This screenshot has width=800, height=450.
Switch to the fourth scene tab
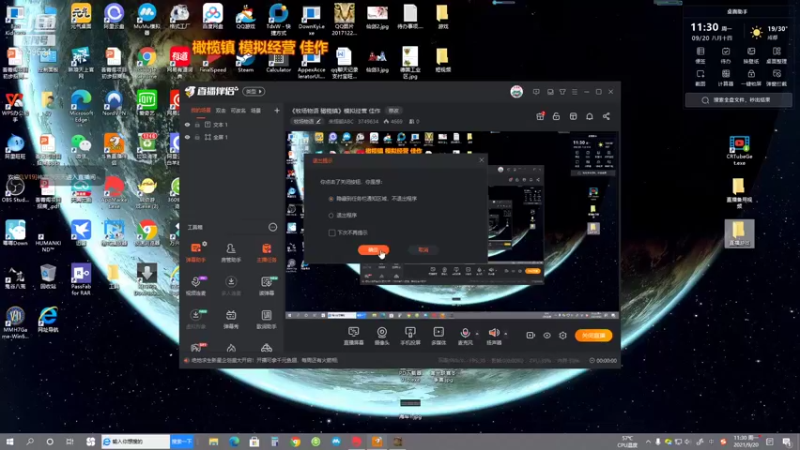256,110
